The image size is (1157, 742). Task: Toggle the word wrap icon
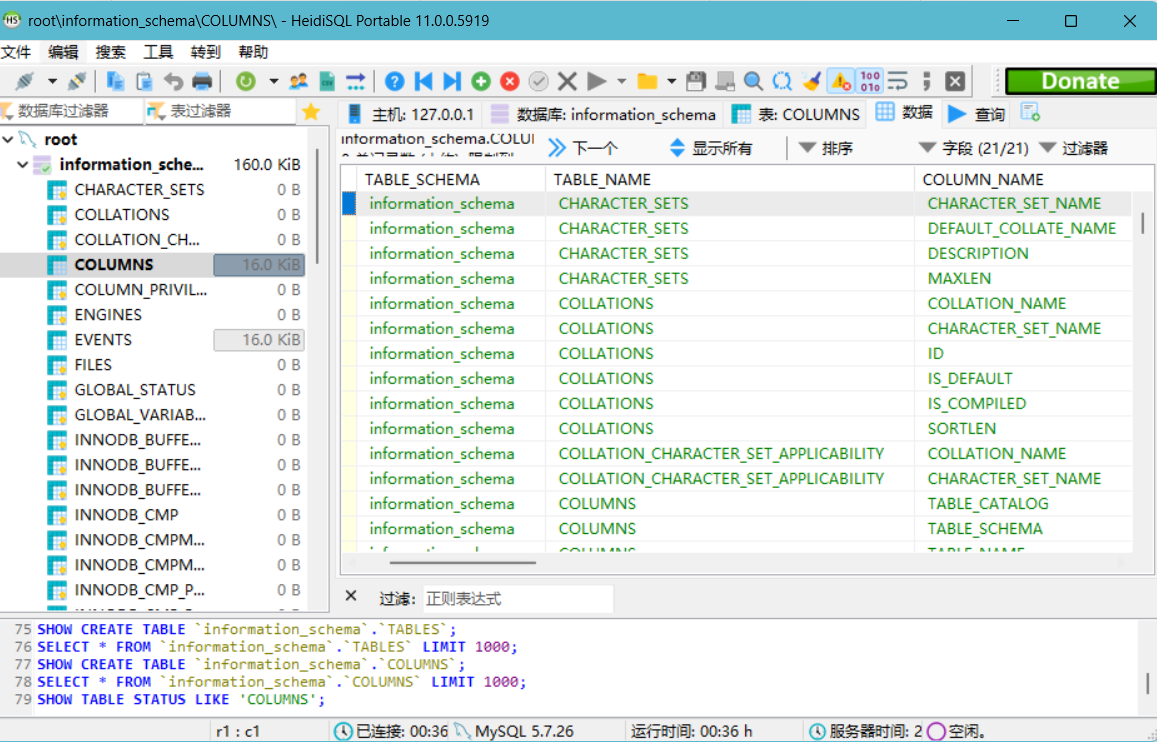pyautogui.click(x=898, y=80)
